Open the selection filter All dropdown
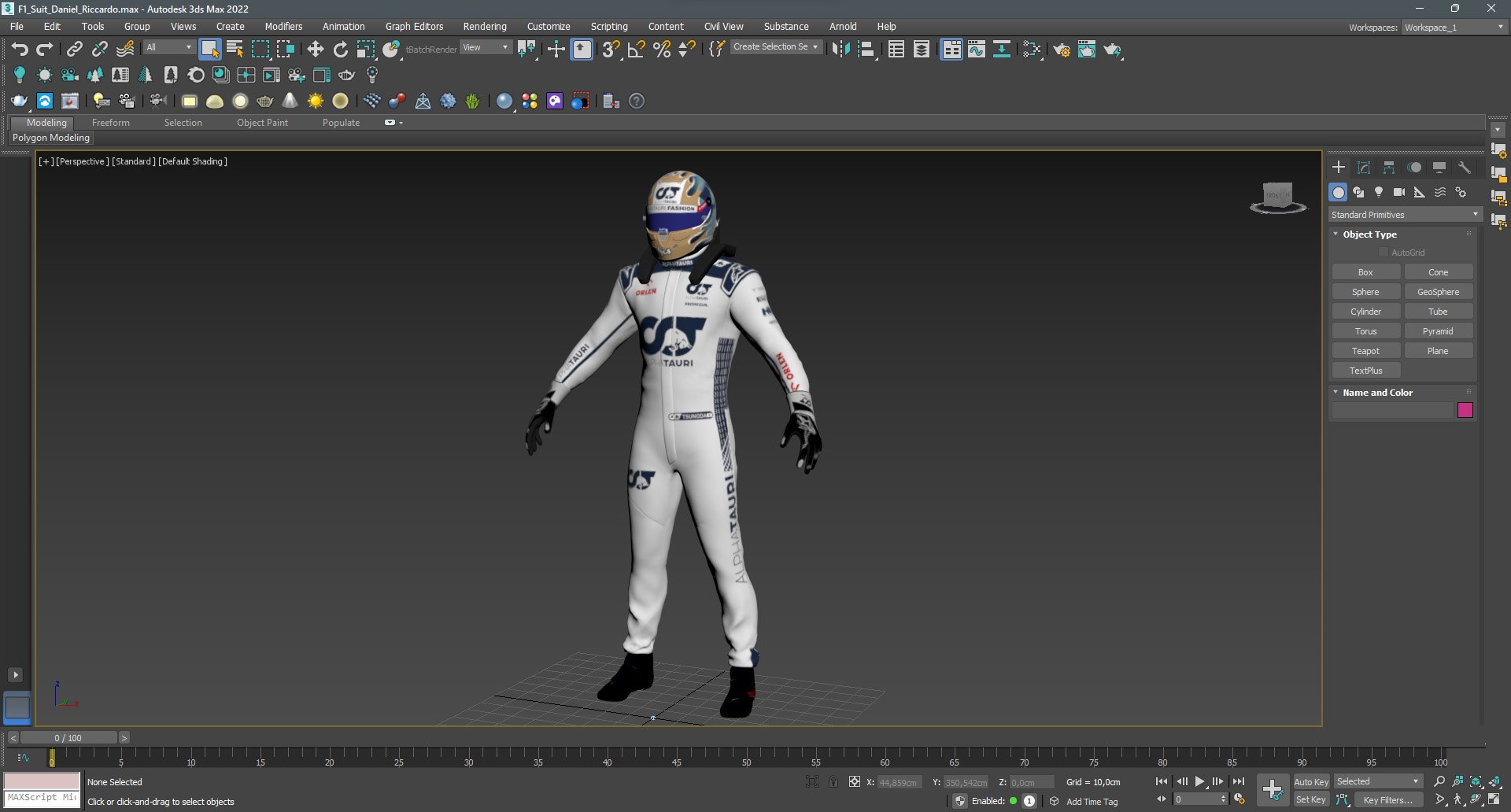 [x=169, y=47]
